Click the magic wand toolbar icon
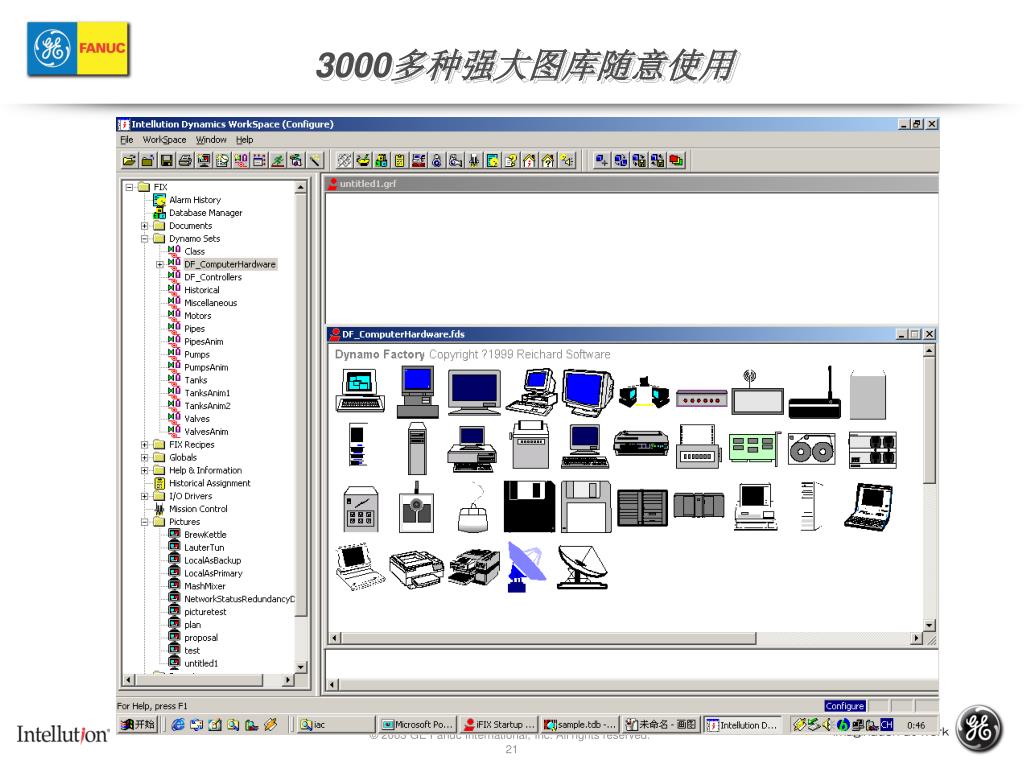1024x768 pixels. click(x=314, y=160)
